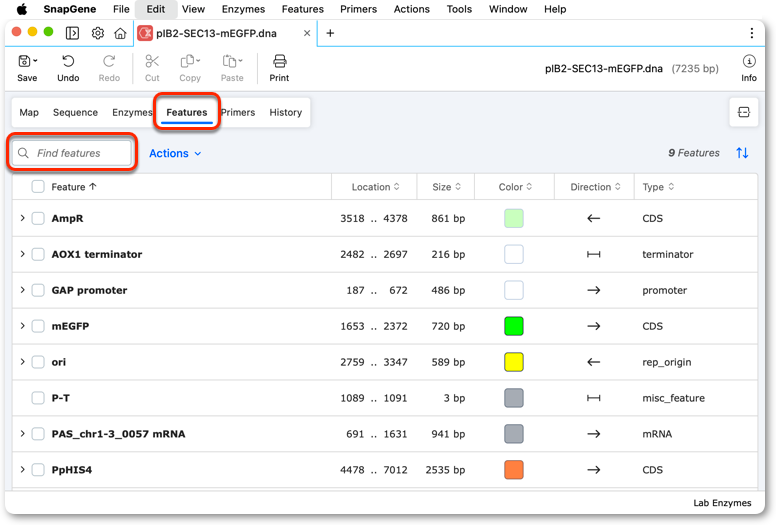Check the AOX1 terminator checkbox
This screenshot has height=525, width=776.
click(x=38, y=254)
